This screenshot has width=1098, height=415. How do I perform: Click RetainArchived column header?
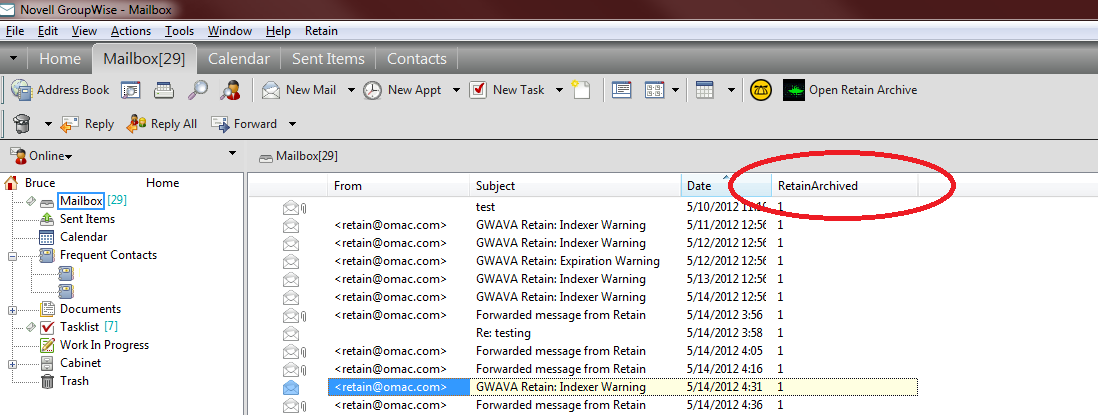pyautogui.click(x=845, y=186)
